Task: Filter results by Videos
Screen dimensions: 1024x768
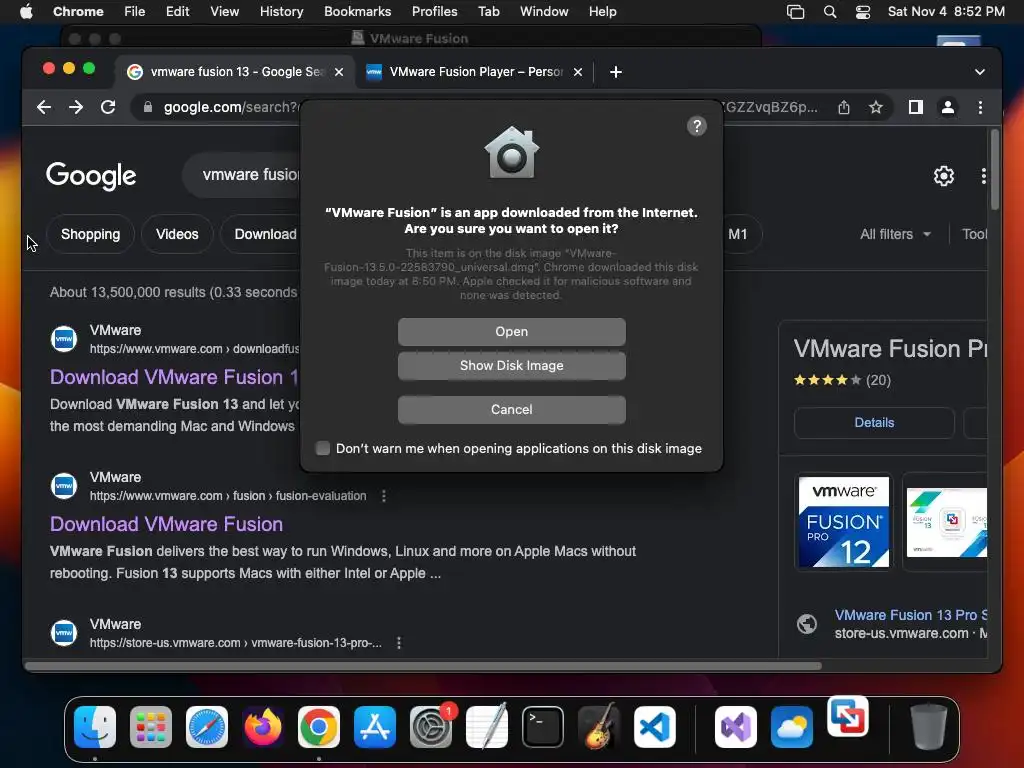Action: (177, 234)
